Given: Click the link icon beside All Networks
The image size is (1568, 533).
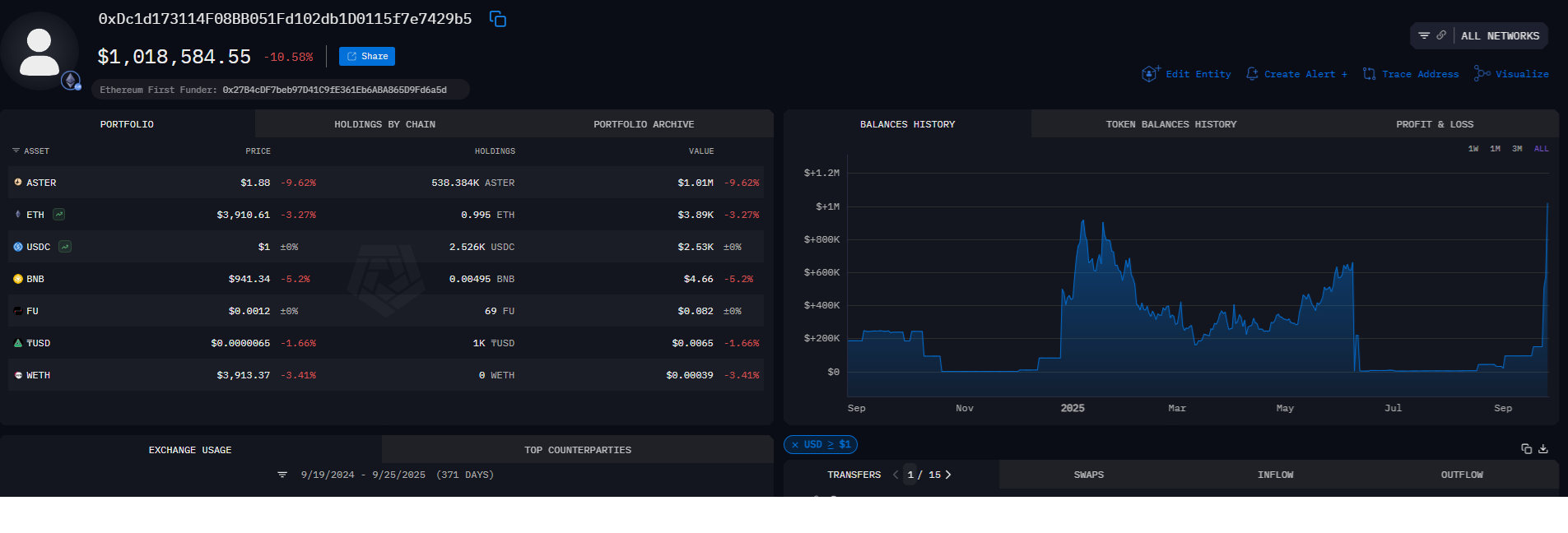Looking at the screenshot, I should 1441,35.
